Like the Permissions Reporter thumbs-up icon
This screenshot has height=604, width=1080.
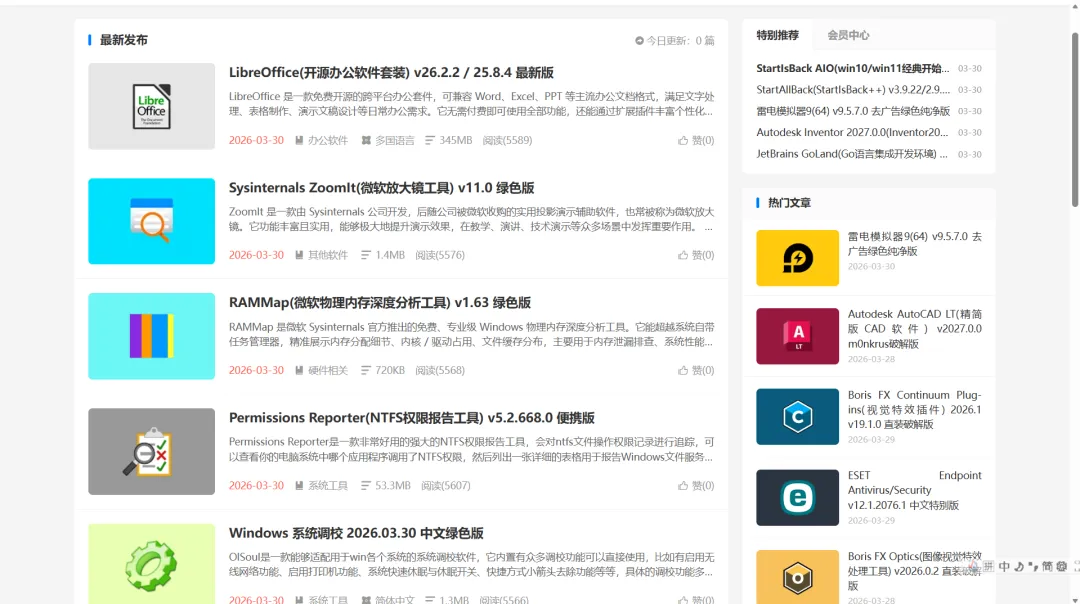(x=683, y=486)
